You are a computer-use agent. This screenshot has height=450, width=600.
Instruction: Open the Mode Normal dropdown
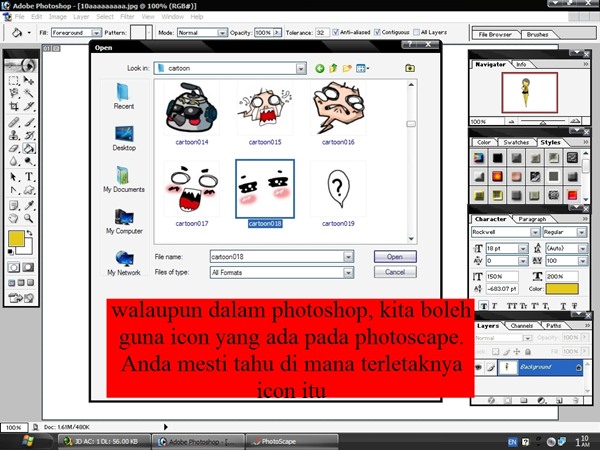tap(222, 33)
